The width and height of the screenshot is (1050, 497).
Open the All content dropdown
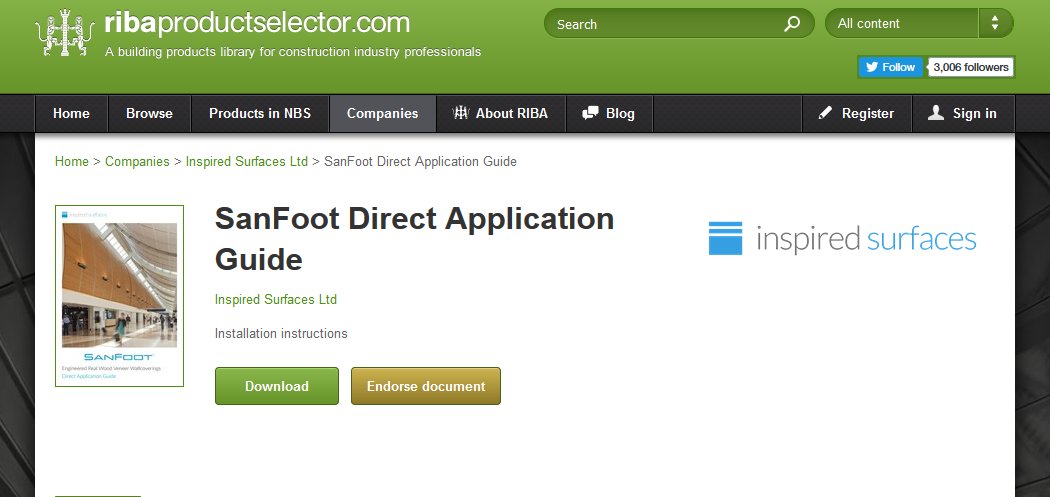tap(919, 23)
